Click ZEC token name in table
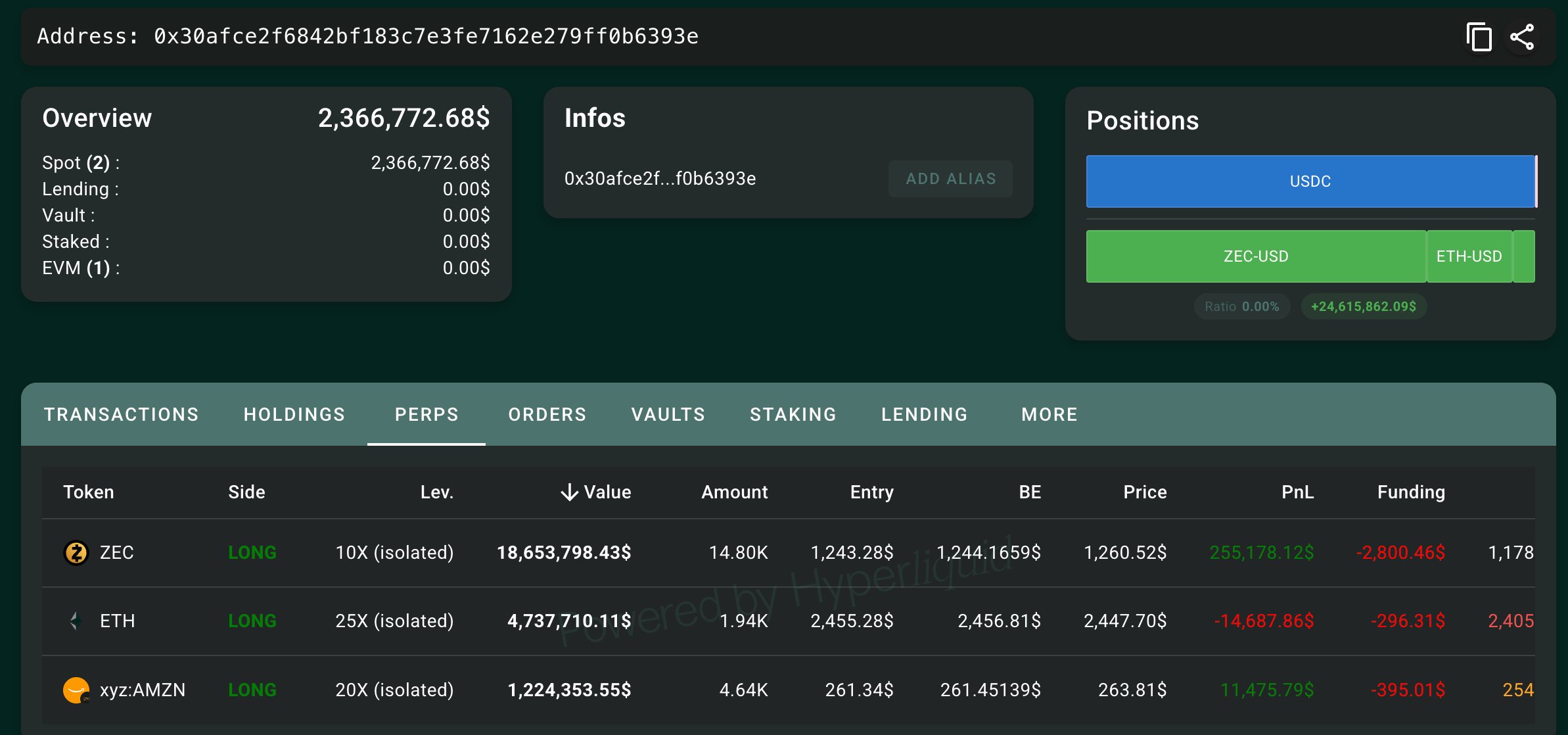The width and height of the screenshot is (1568, 735). point(117,553)
